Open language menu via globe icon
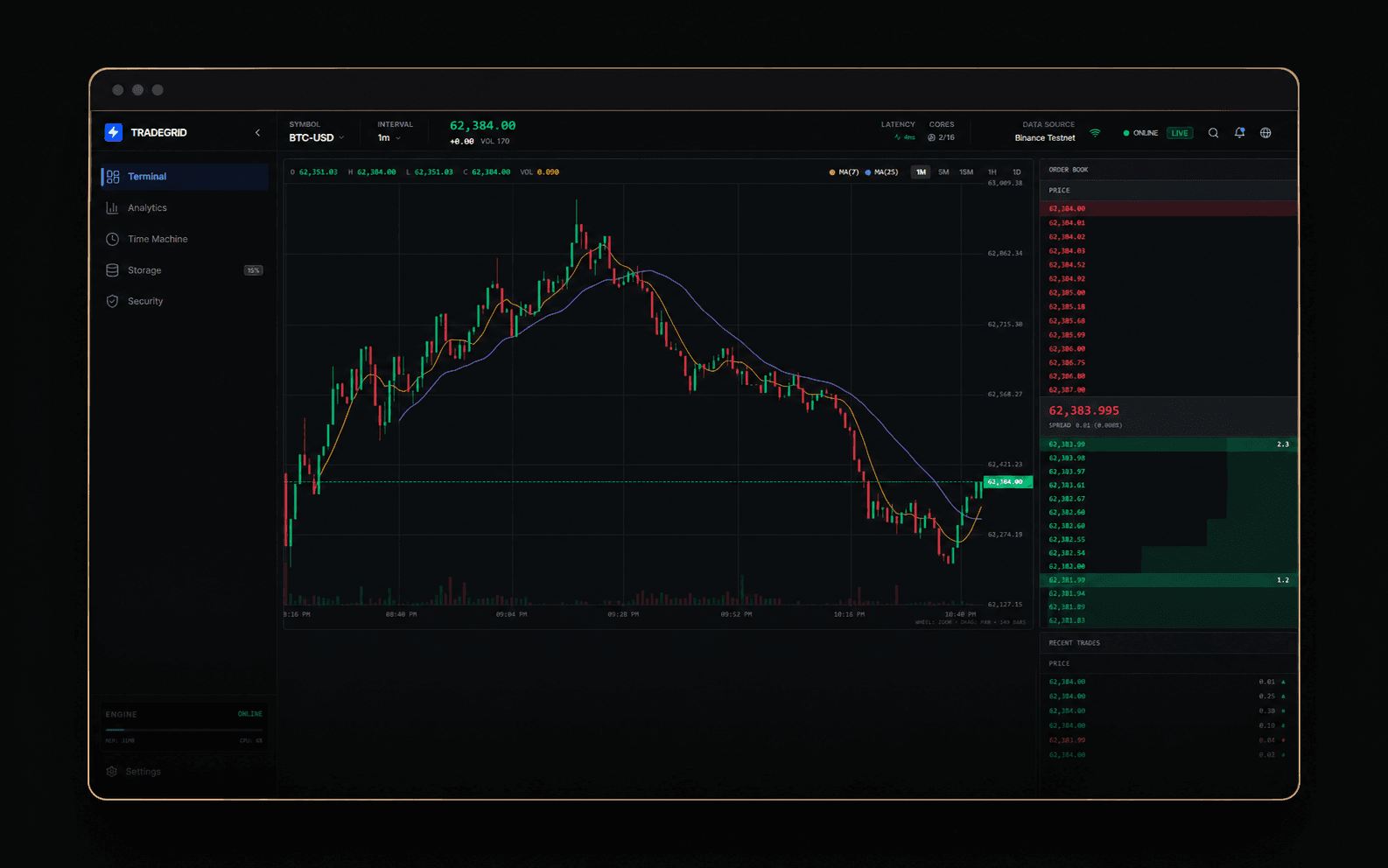This screenshot has width=1388, height=868. point(1265,133)
